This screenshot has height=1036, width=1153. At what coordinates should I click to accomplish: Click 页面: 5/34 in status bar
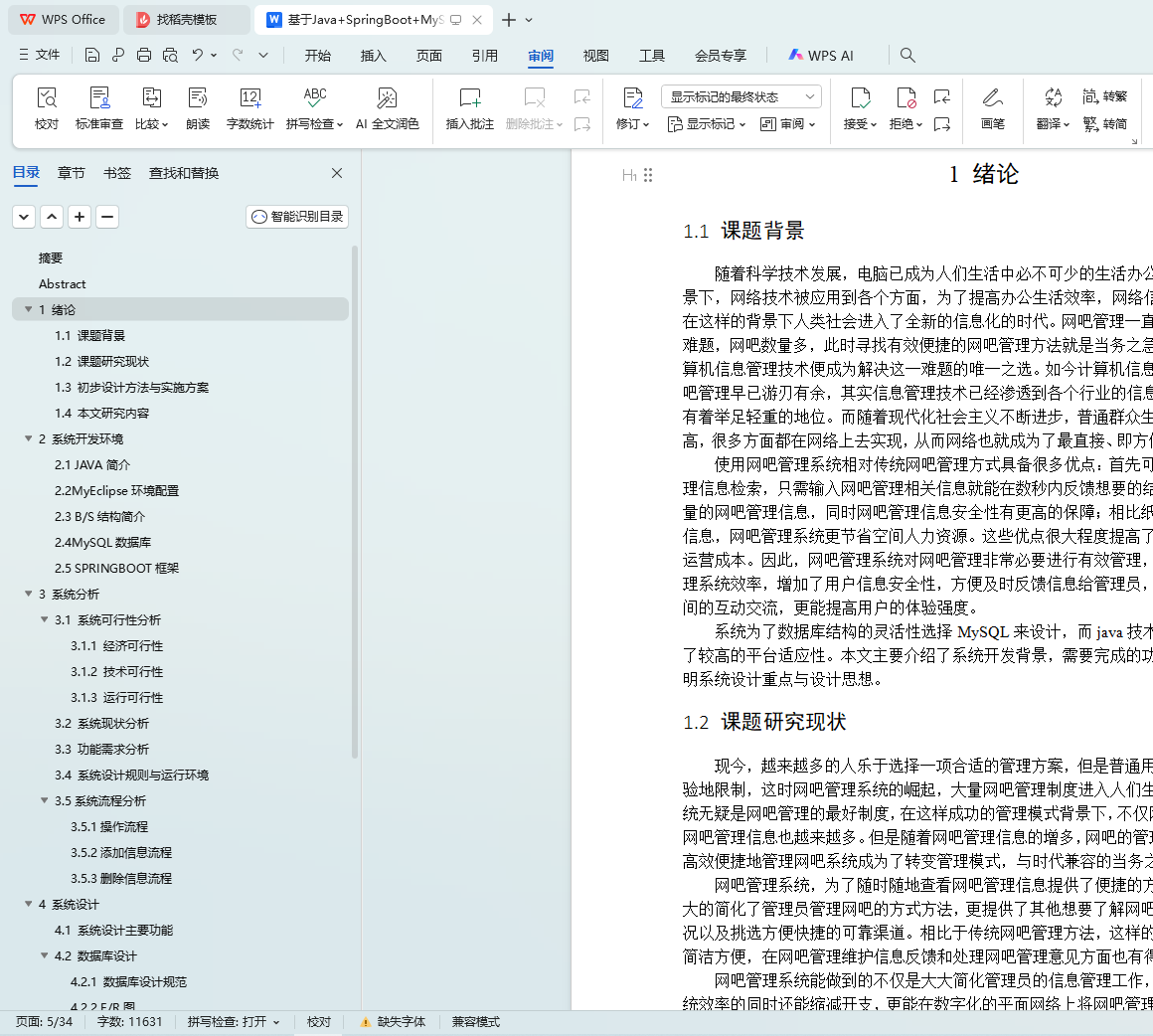44,1022
